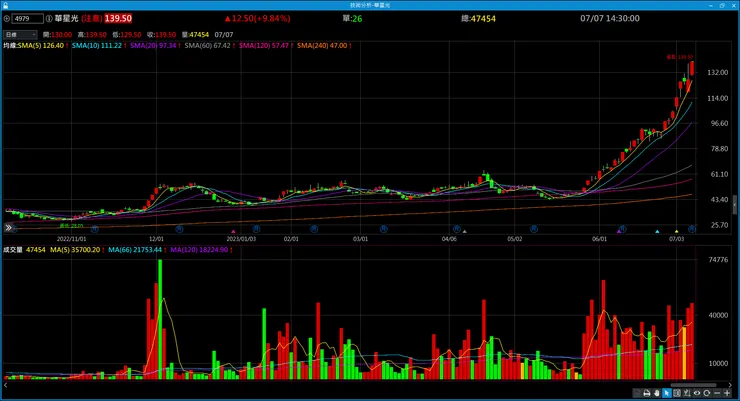Click the circular refresh icon
Screen dimensions: 740x401
[x=706, y=393]
